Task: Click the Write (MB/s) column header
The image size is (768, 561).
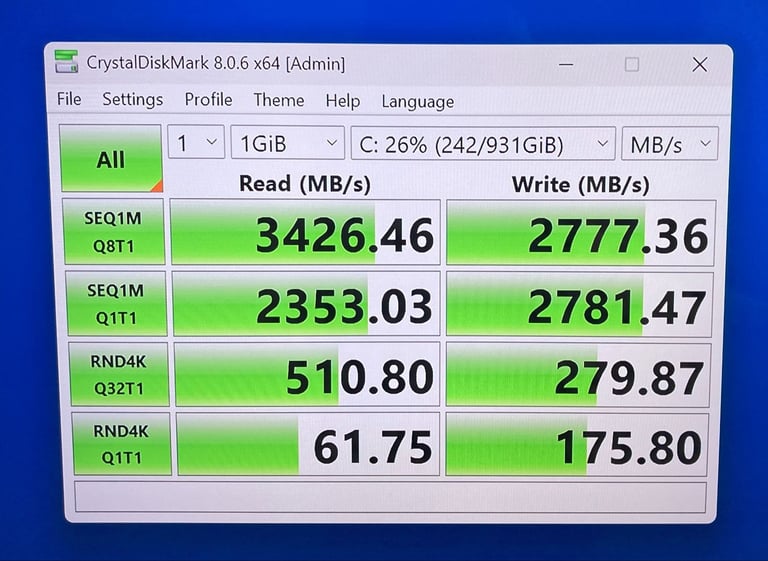Action: coord(580,185)
